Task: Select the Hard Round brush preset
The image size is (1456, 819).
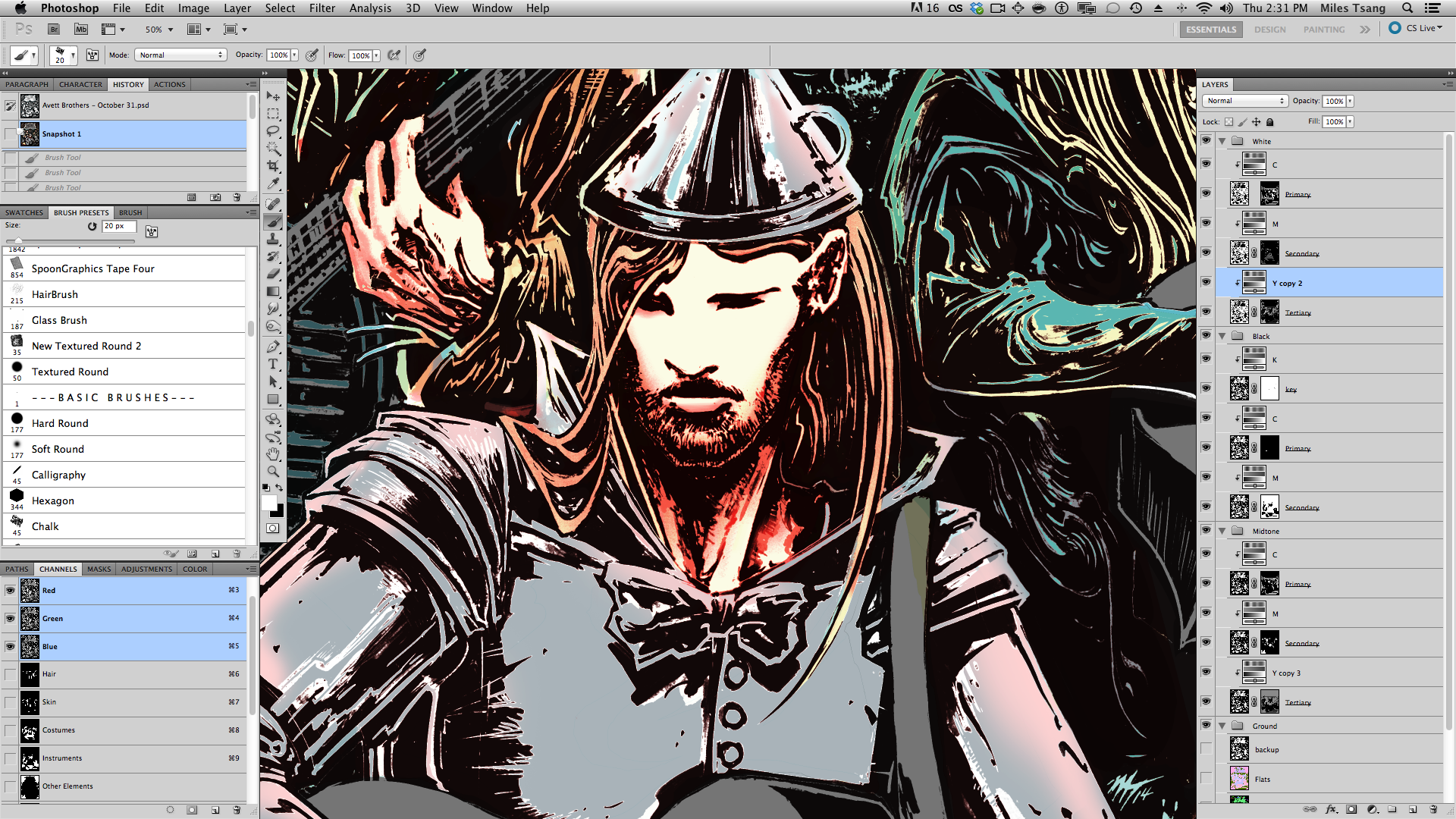Action: point(124,423)
